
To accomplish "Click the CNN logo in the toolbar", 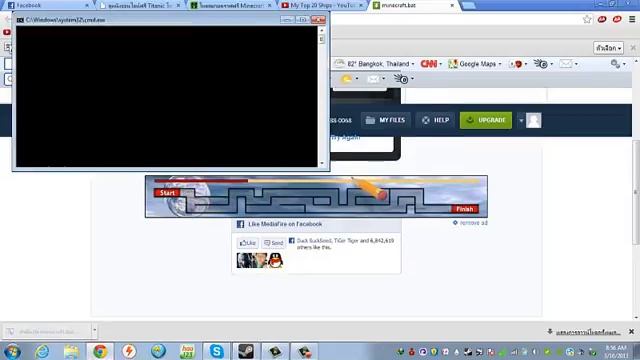I will [429, 64].
